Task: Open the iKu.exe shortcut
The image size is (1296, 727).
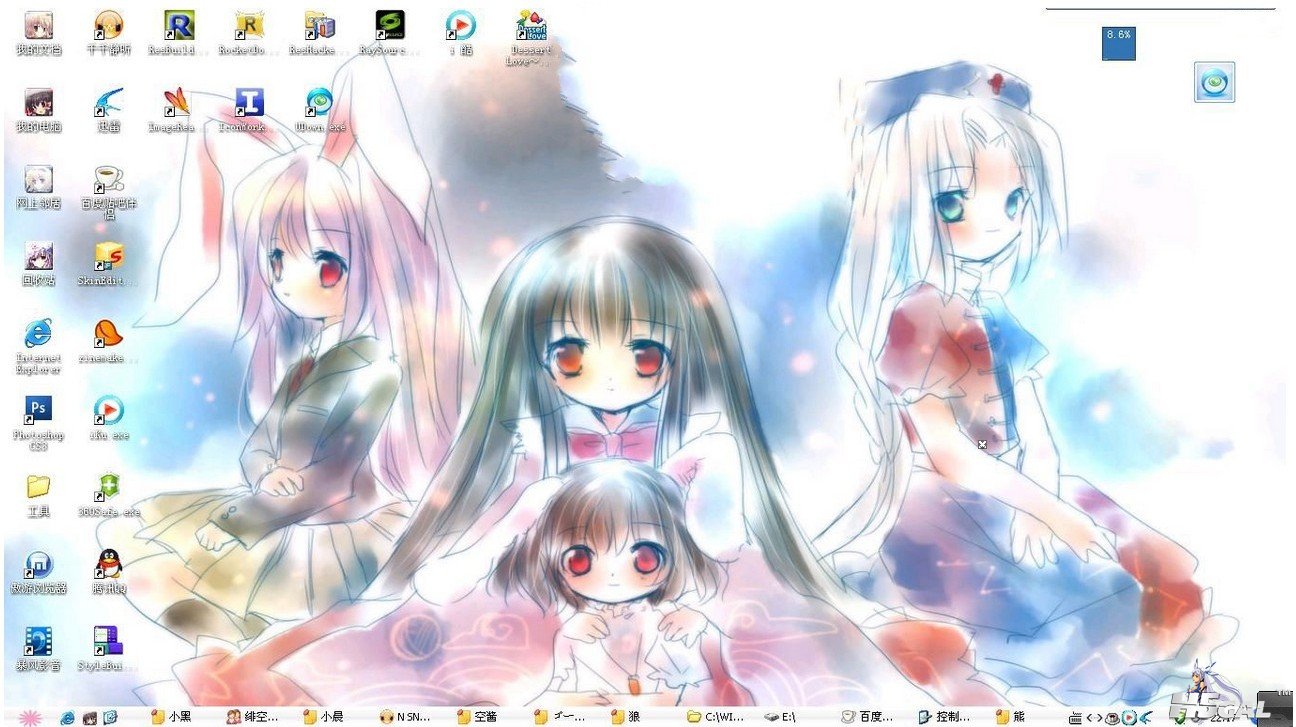Action: pos(108,410)
